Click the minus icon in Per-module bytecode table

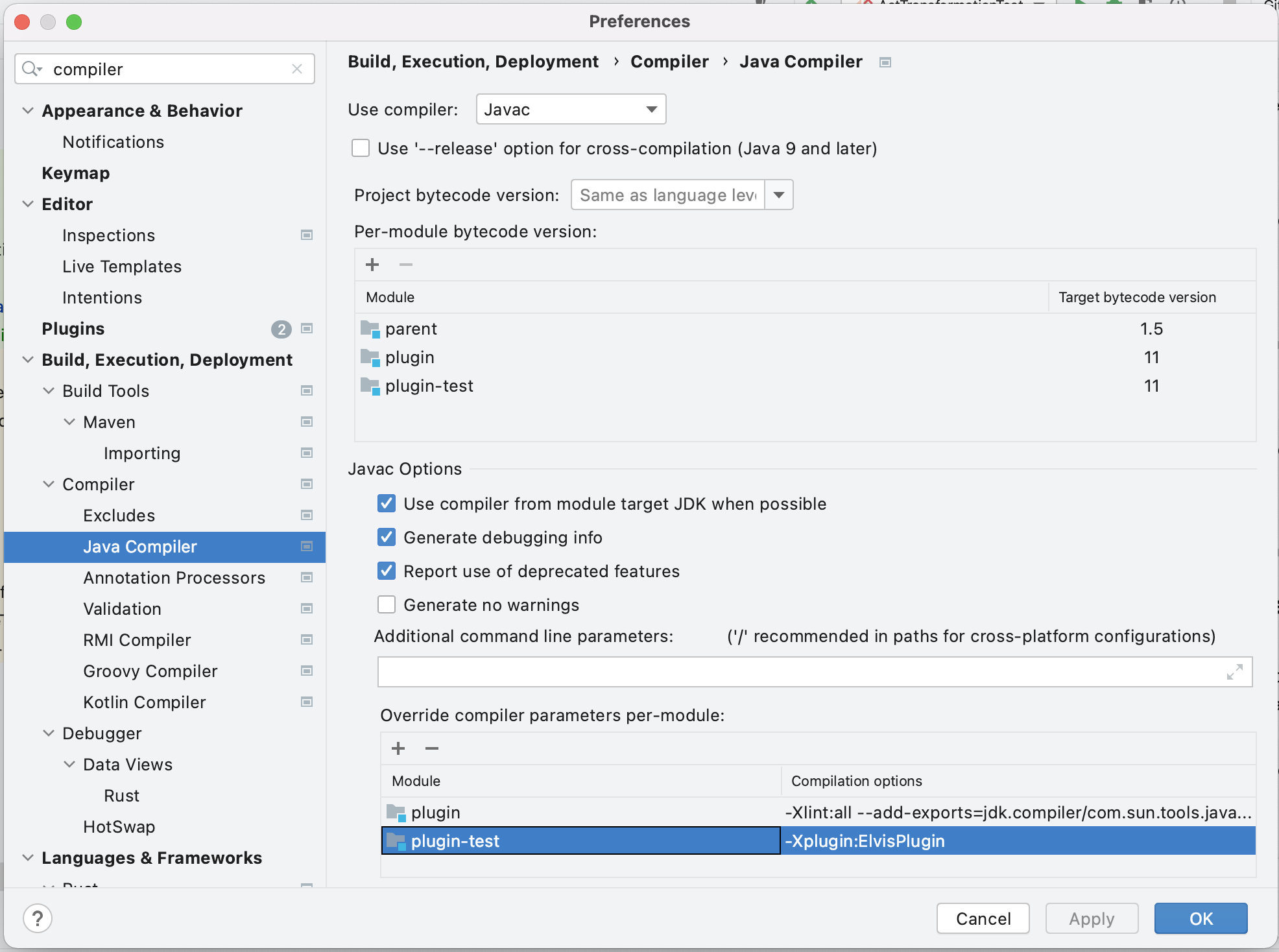[x=406, y=265]
